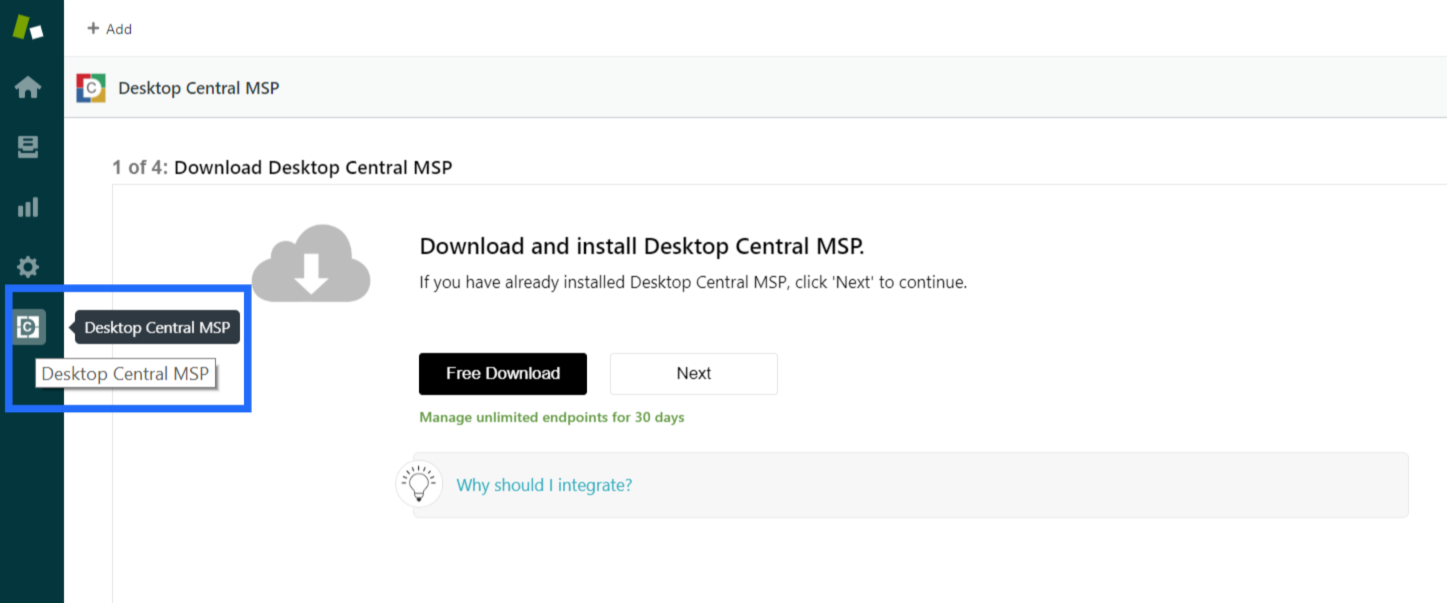This screenshot has width=1447, height=603.
Task: Select the Desktop Central MSP tooltip label
Action: pos(156,326)
